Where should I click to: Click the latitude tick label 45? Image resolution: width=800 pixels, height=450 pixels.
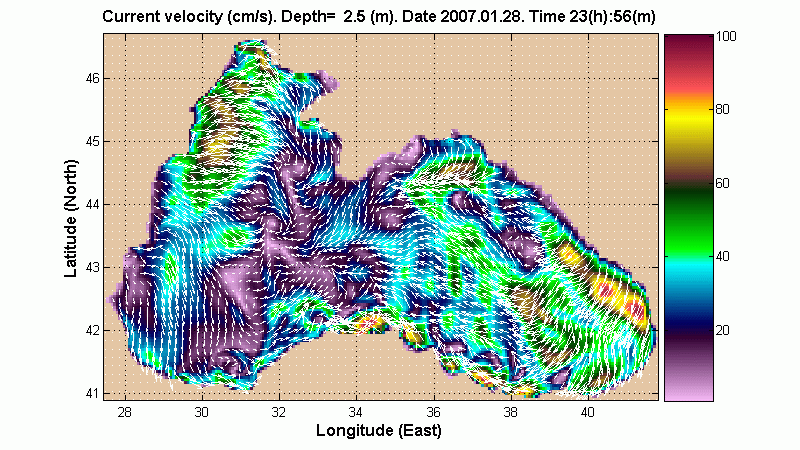(93, 141)
